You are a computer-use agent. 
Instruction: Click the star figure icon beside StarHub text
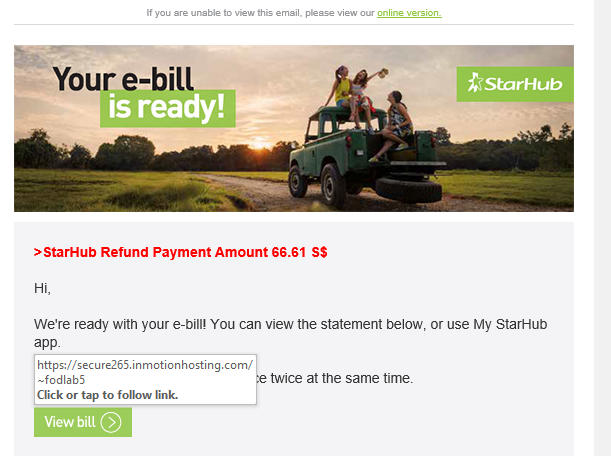click(x=475, y=83)
